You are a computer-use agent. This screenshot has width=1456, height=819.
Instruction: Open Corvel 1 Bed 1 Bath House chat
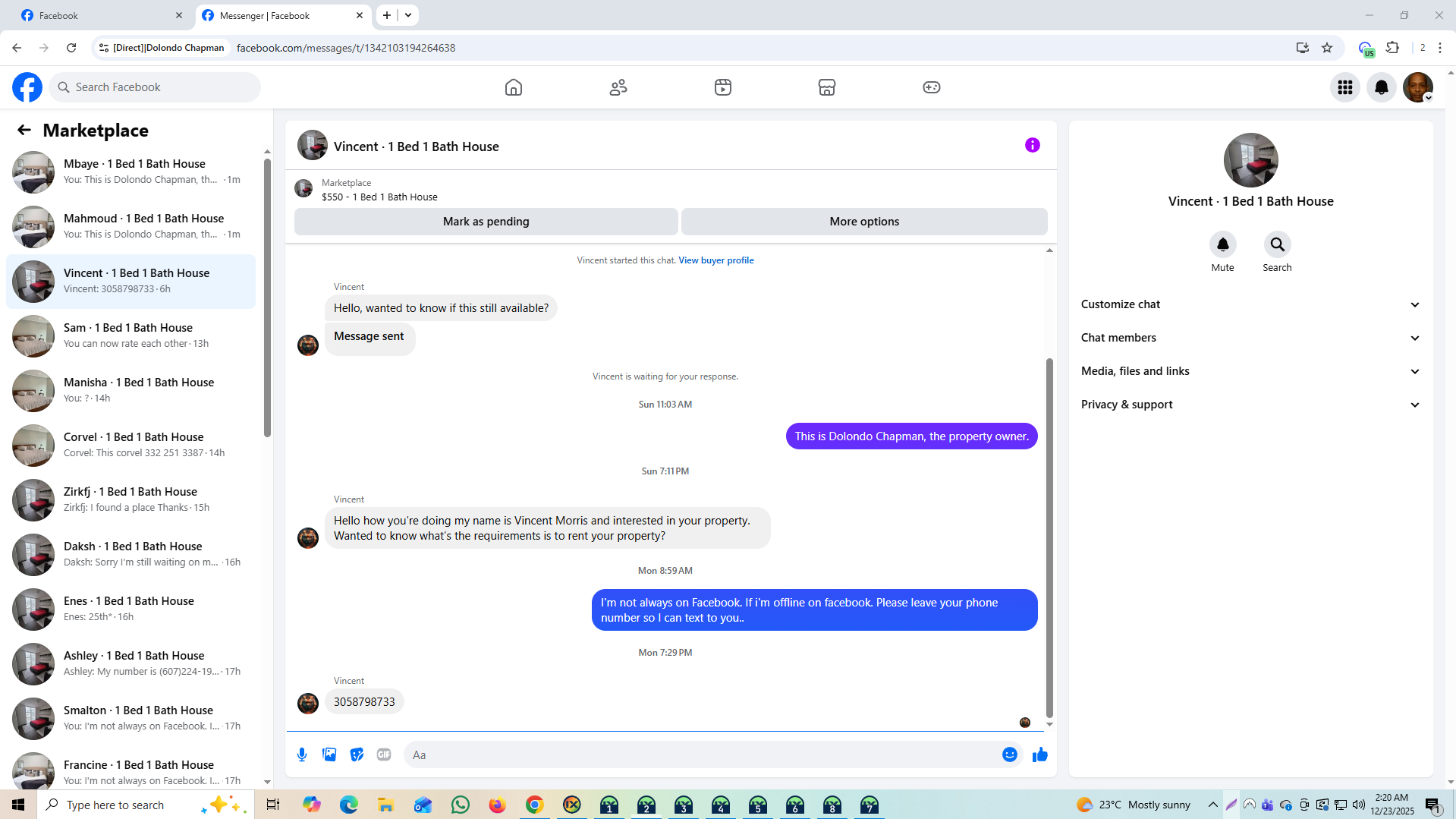[x=131, y=446]
